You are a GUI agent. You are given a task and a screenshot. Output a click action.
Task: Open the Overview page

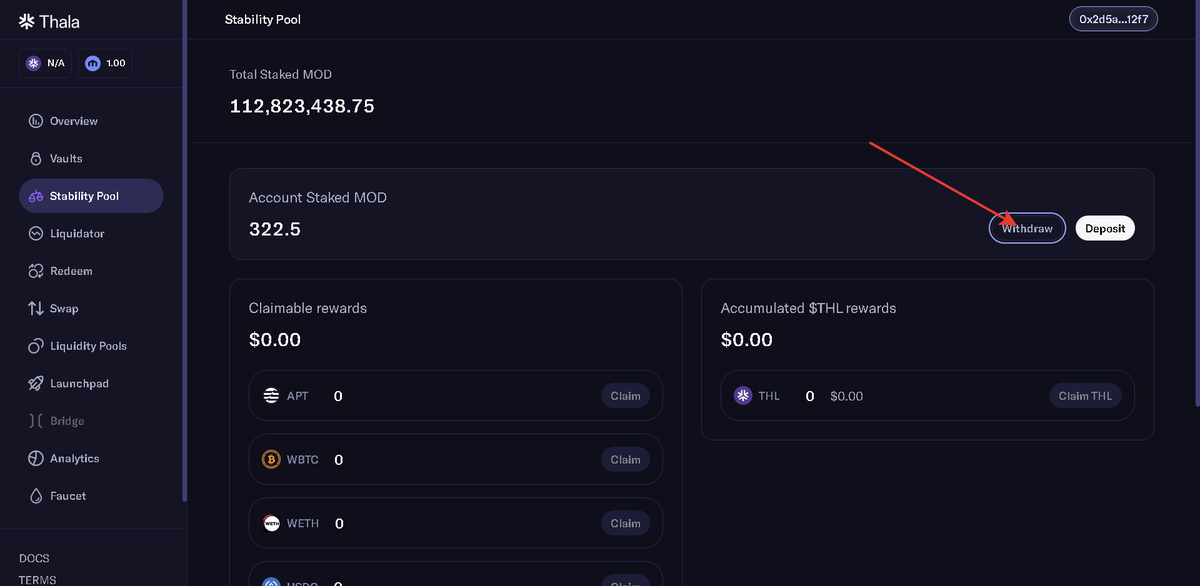pyautogui.click(x=91, y=121)
